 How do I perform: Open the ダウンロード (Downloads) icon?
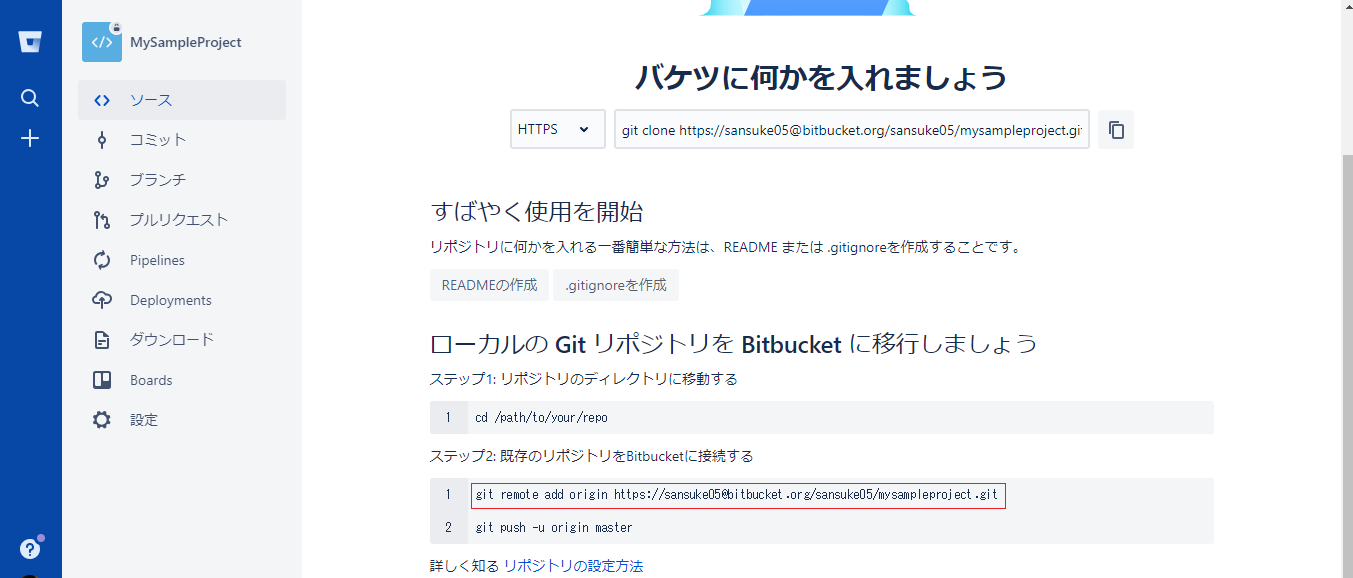[101, 339]
